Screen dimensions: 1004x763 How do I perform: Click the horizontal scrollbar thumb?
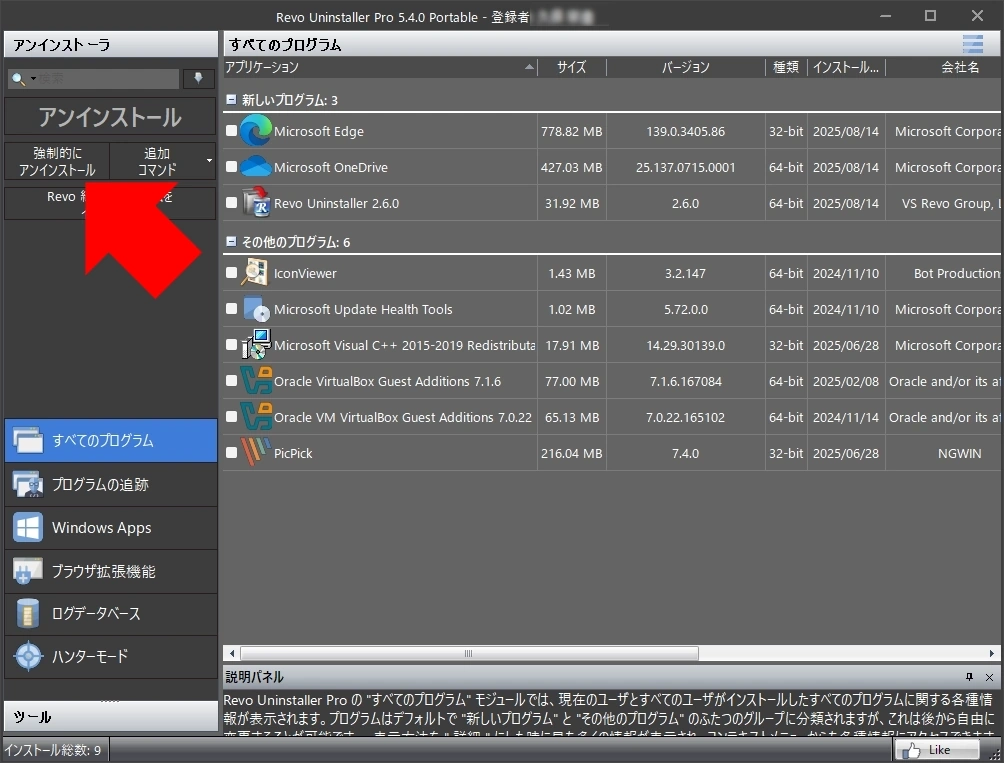(x=469, y=653)
